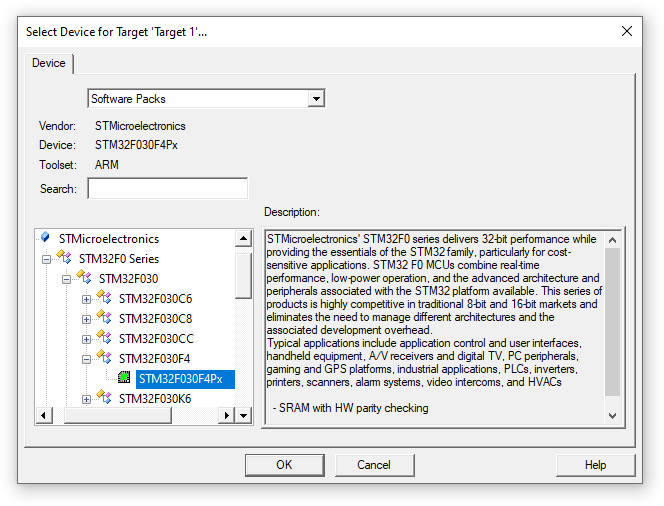Select the STM32F030C6 tree row
The width and height of the screenshot is (664, 506).
pyautogui.click(x=155, y=299)
